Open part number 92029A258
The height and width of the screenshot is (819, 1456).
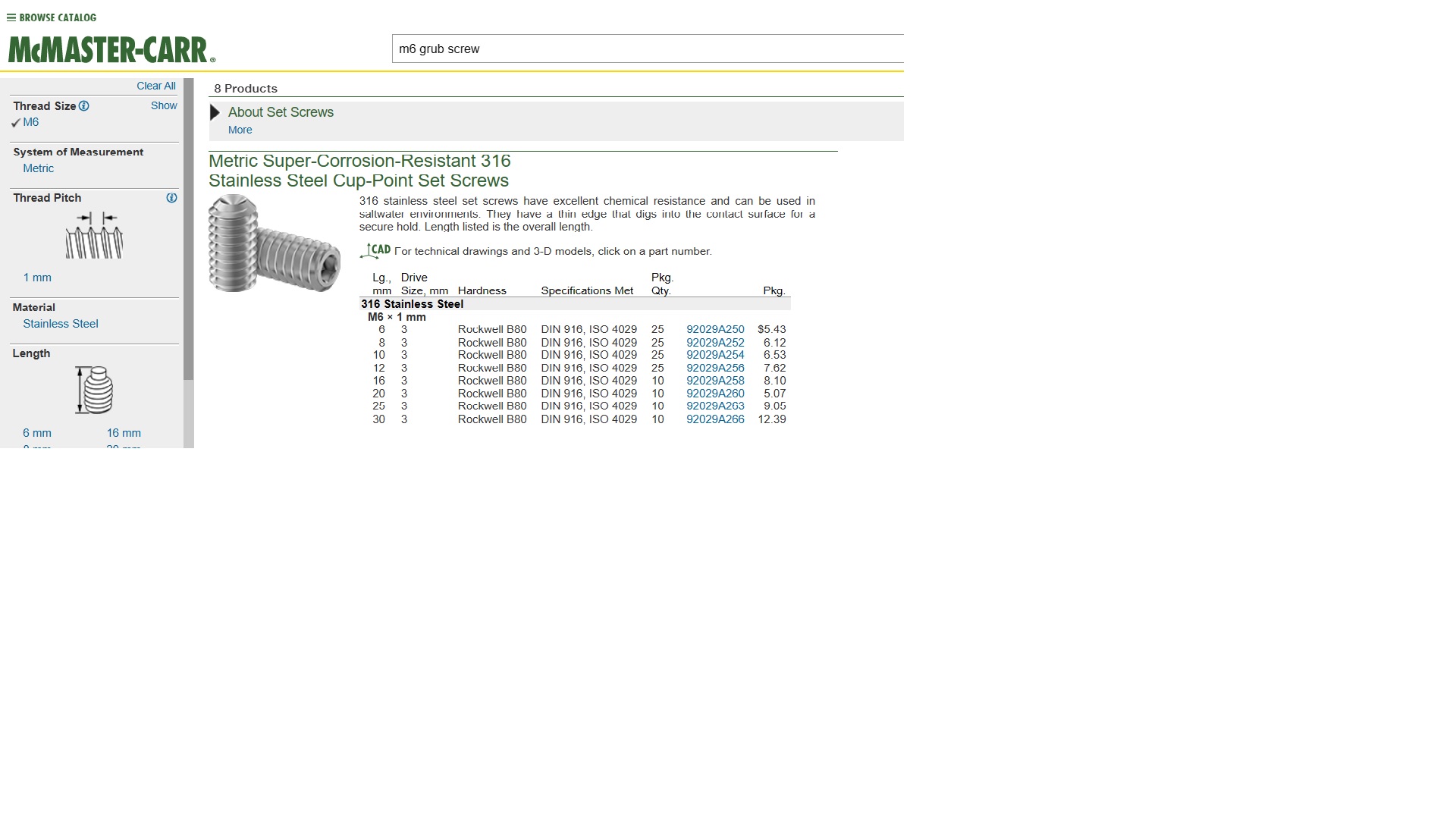[715, 381]
